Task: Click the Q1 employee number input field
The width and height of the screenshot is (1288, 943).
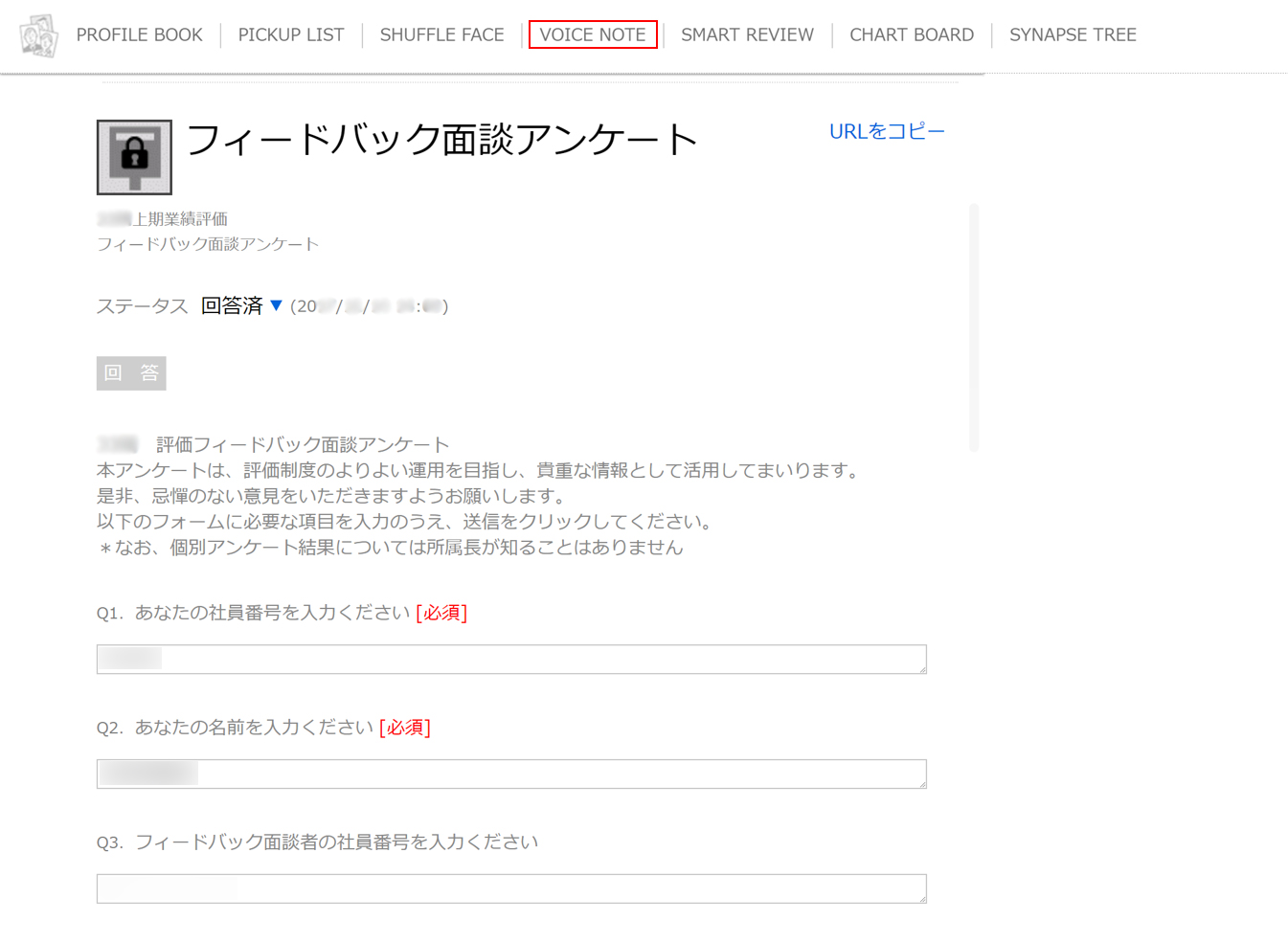Action: tap(511, 659)
